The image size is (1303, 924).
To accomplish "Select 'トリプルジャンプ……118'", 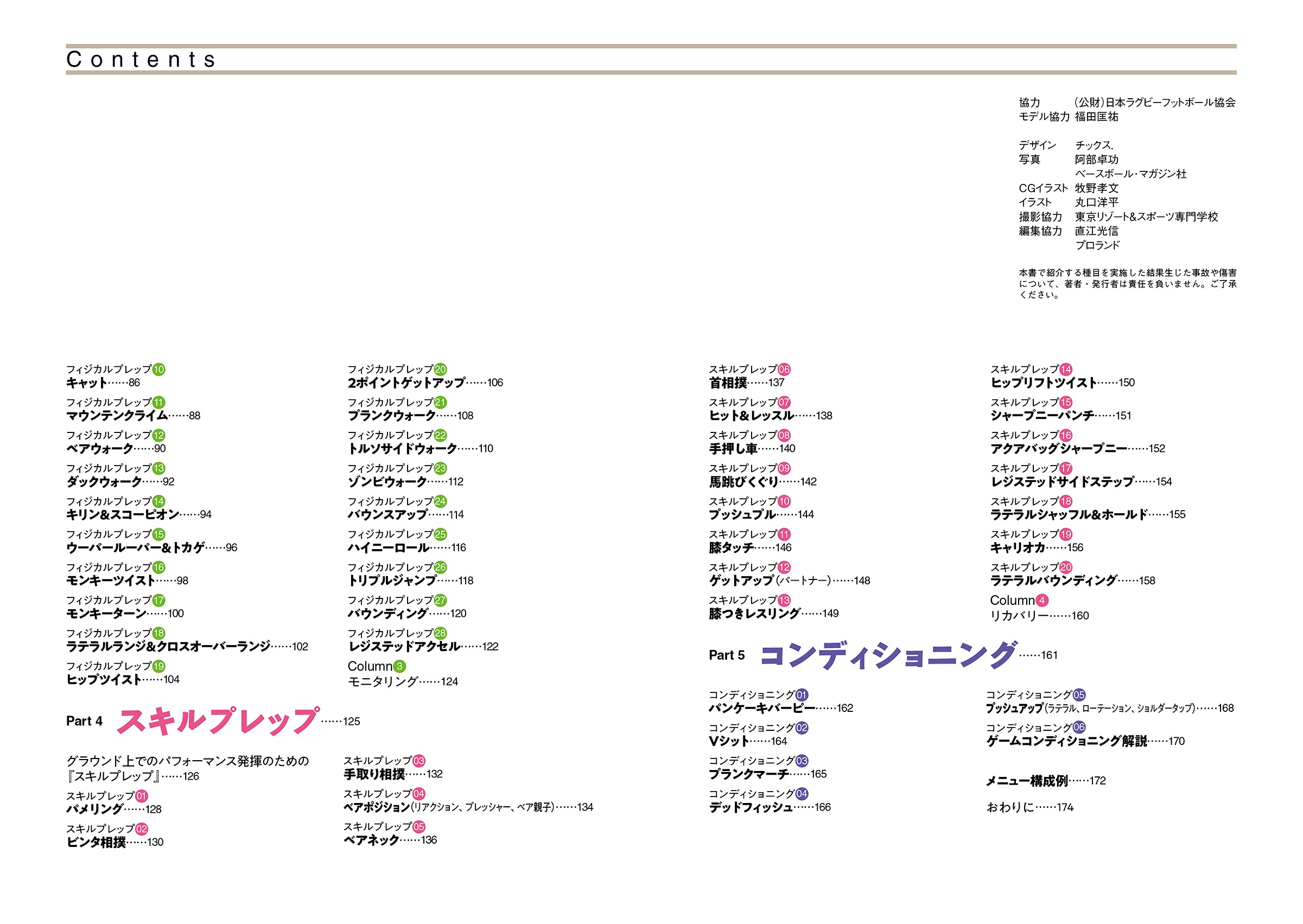I will (x=410, y=581).
